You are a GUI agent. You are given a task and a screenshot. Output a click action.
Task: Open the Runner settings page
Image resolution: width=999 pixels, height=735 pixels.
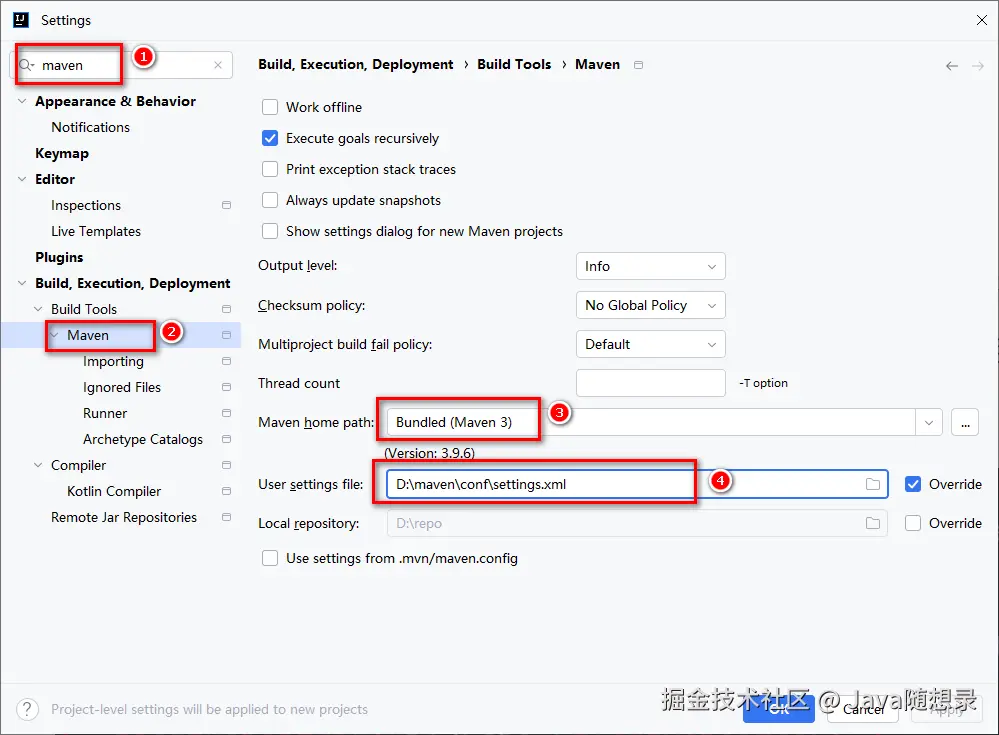[105, 413]
